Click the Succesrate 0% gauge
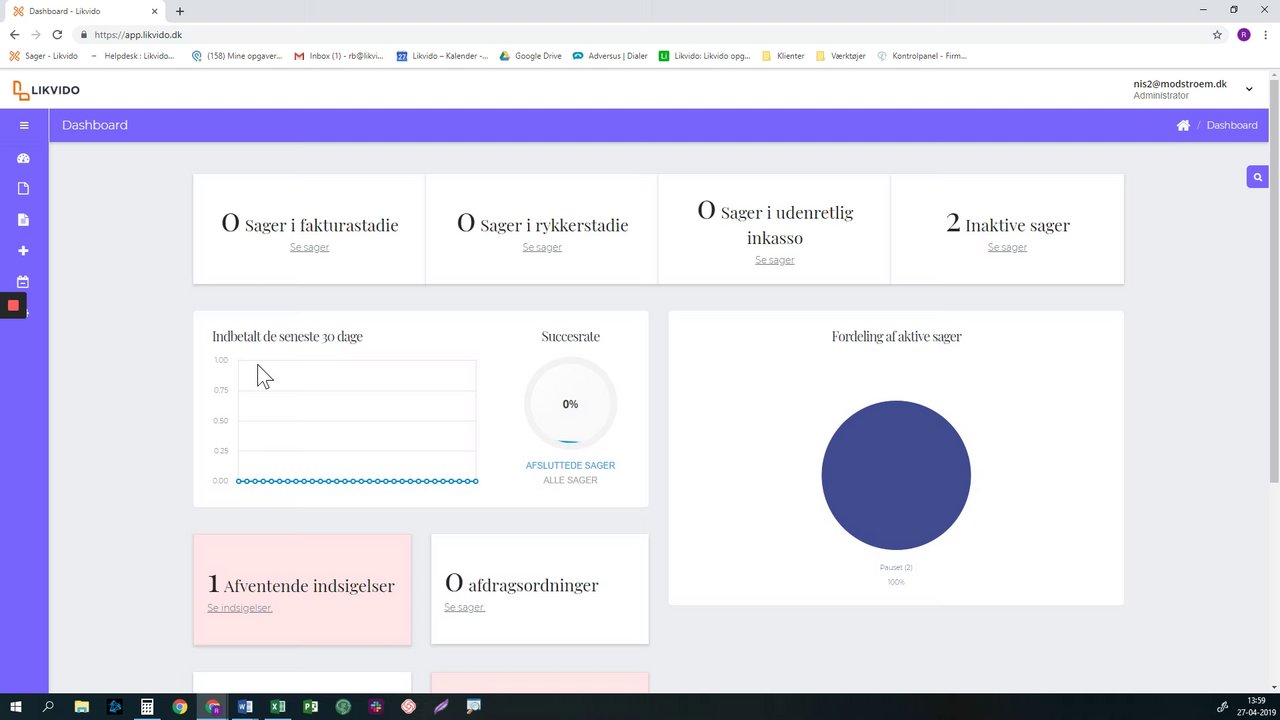Screen dimensions: 1280x720 coord(570,404)
